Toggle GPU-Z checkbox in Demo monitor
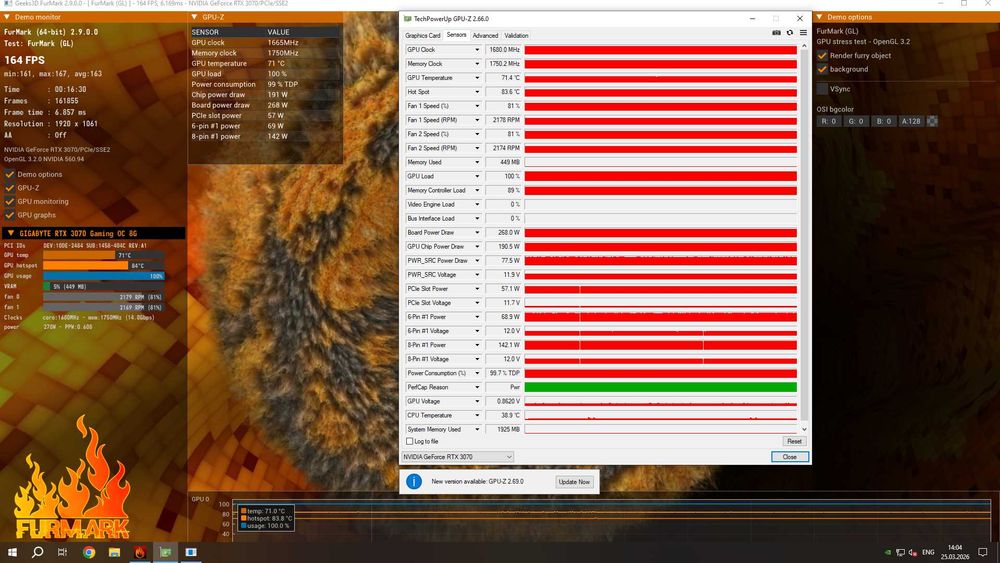1000x563 pixels. pyautogui.click(x=10, y=188)
